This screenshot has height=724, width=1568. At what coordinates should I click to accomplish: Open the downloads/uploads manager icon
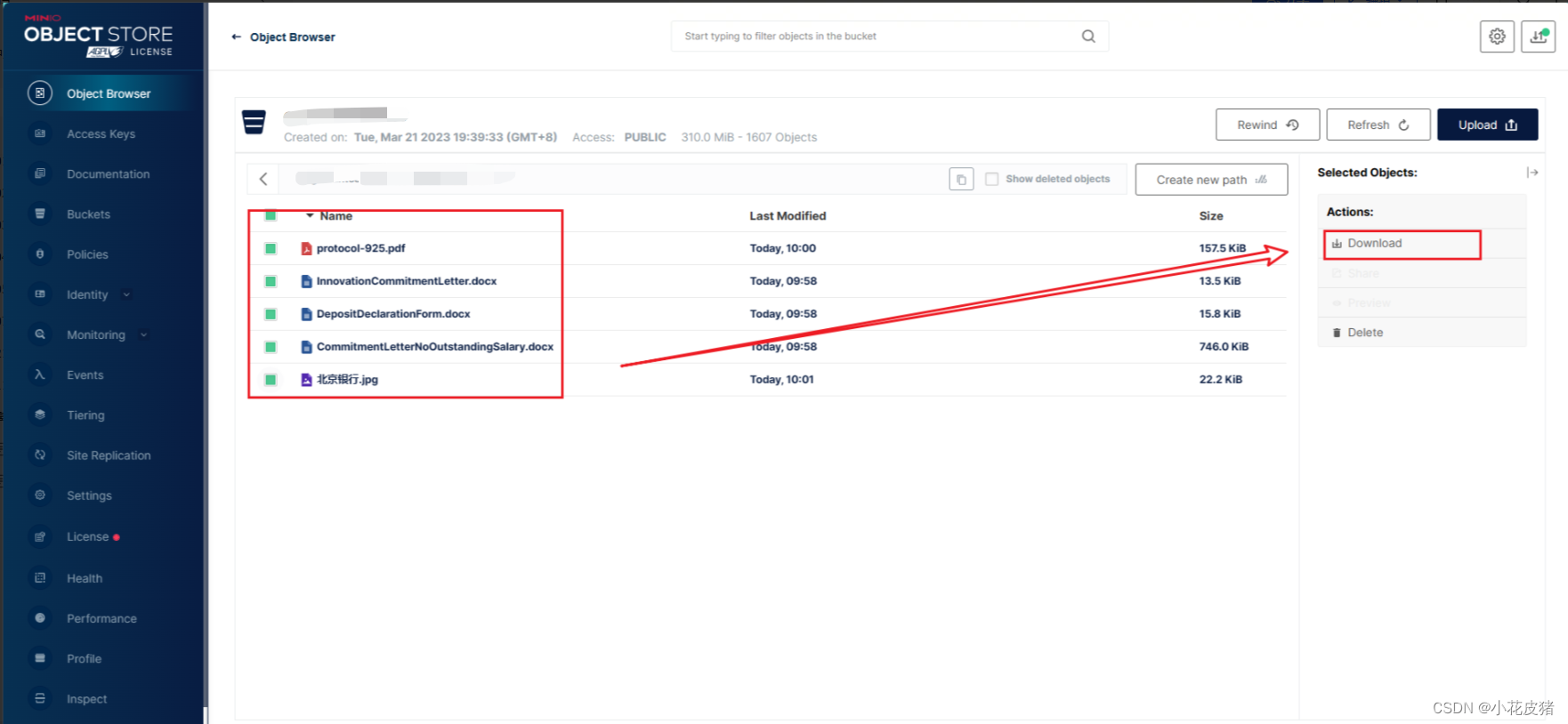tap(1538, 36)
